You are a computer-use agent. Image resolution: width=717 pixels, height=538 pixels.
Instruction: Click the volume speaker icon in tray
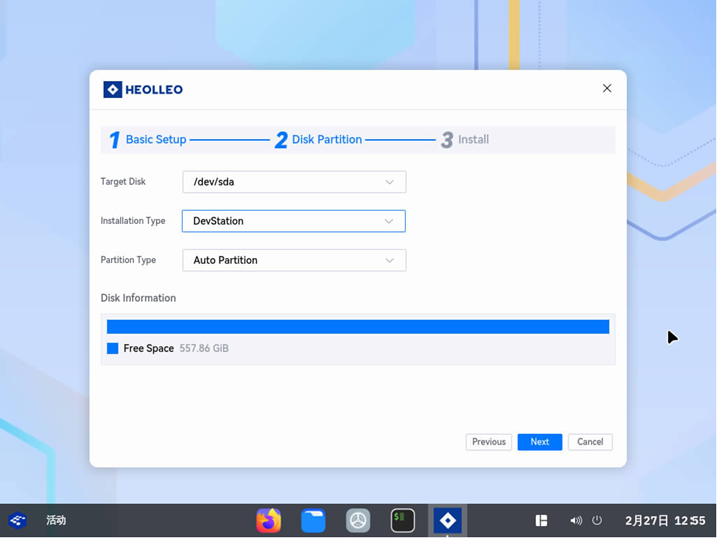click(x=576, y=520)
